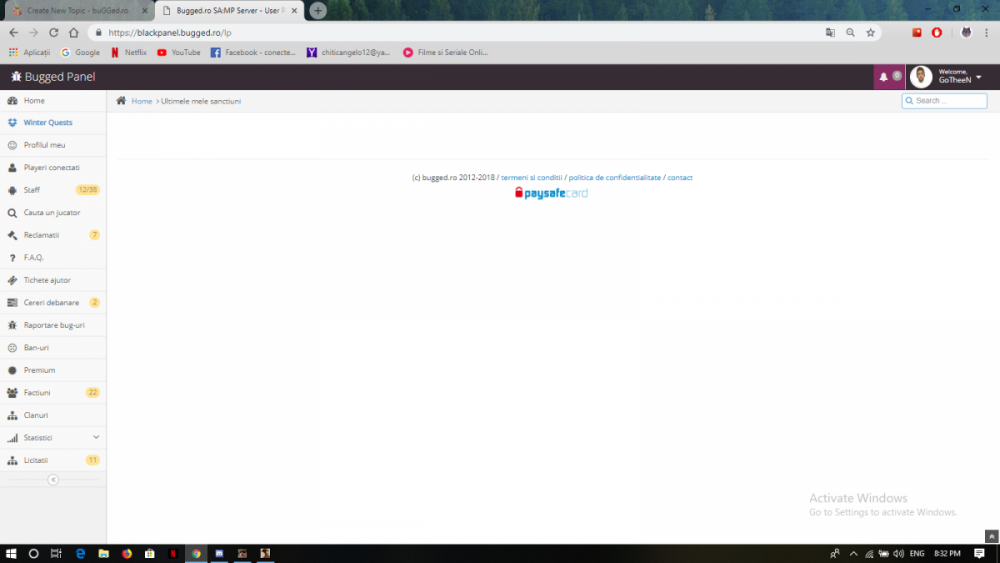Collapse the sidebar with the arrow toggle
The height and width of the screenshot is (563, 1000).
coord(53,480)
